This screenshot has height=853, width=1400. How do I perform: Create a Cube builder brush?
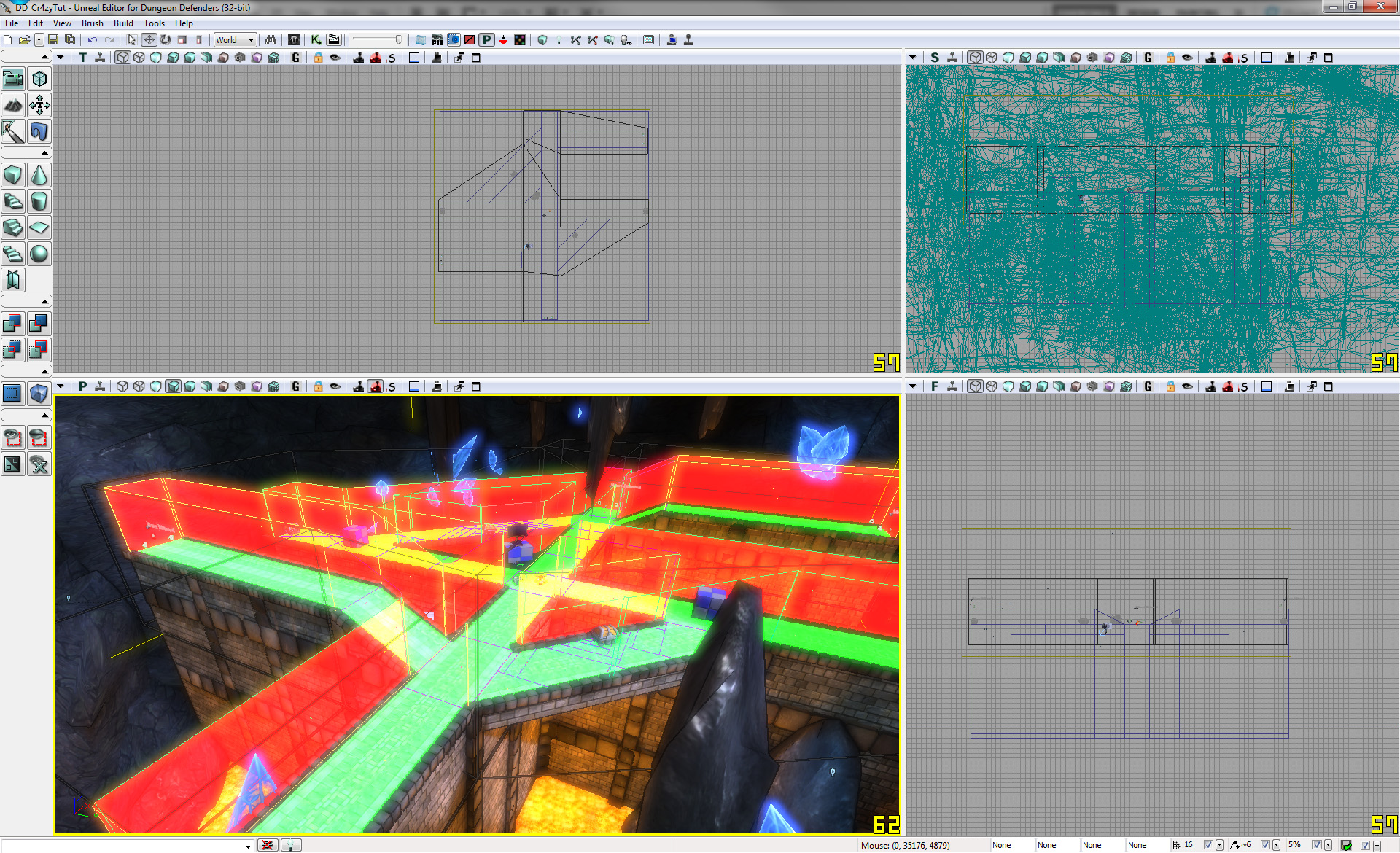13,175
